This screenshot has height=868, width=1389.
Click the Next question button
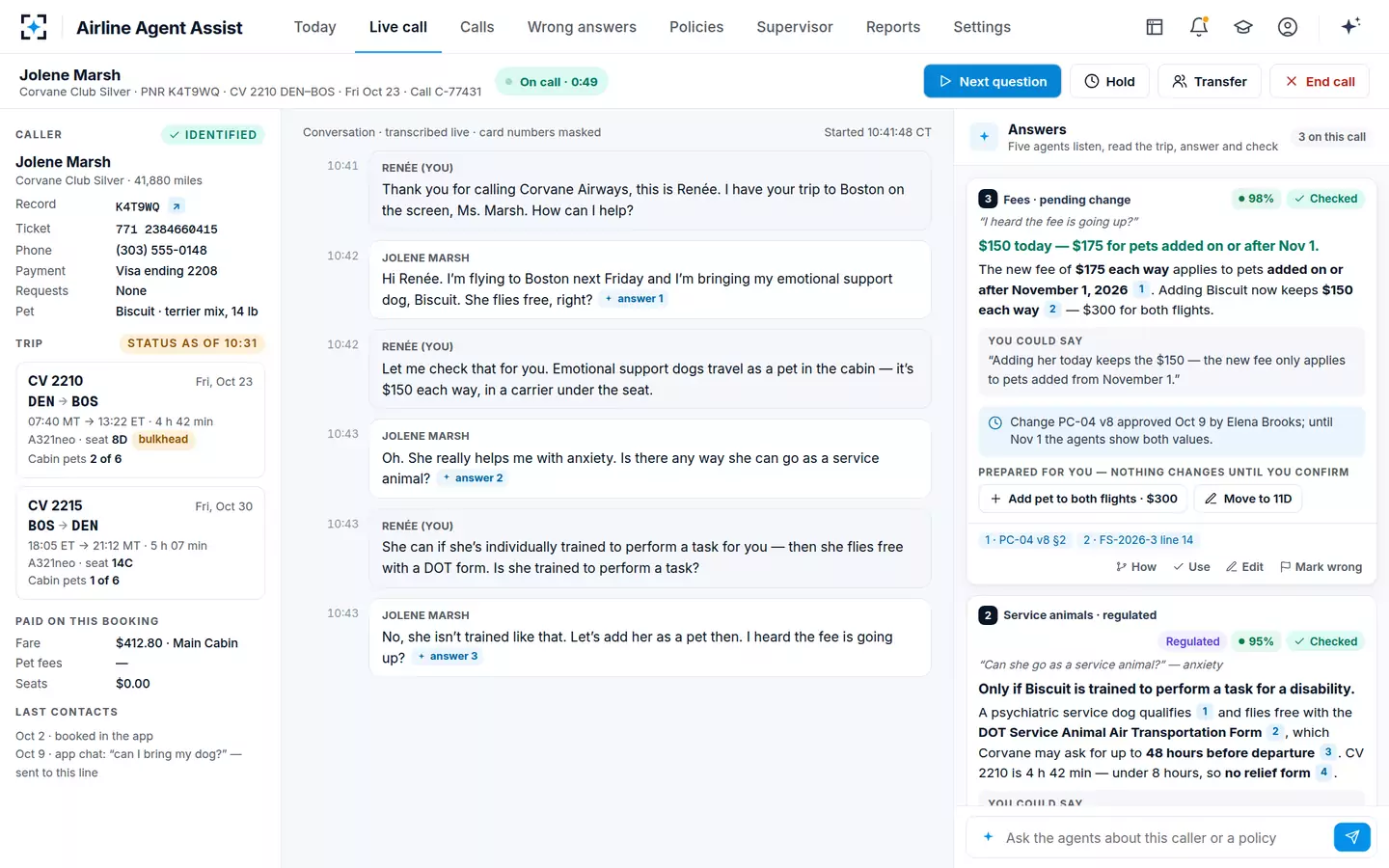(993, 81)
